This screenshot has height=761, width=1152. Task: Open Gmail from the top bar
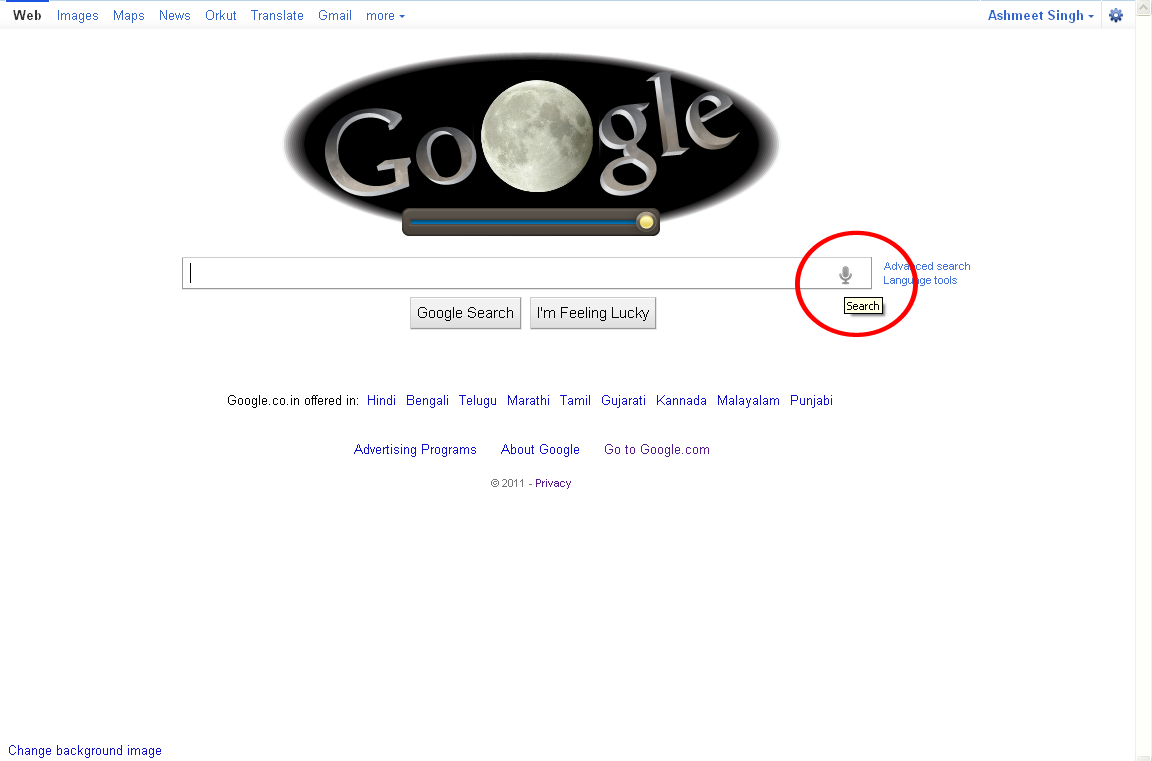click(335, 15)
